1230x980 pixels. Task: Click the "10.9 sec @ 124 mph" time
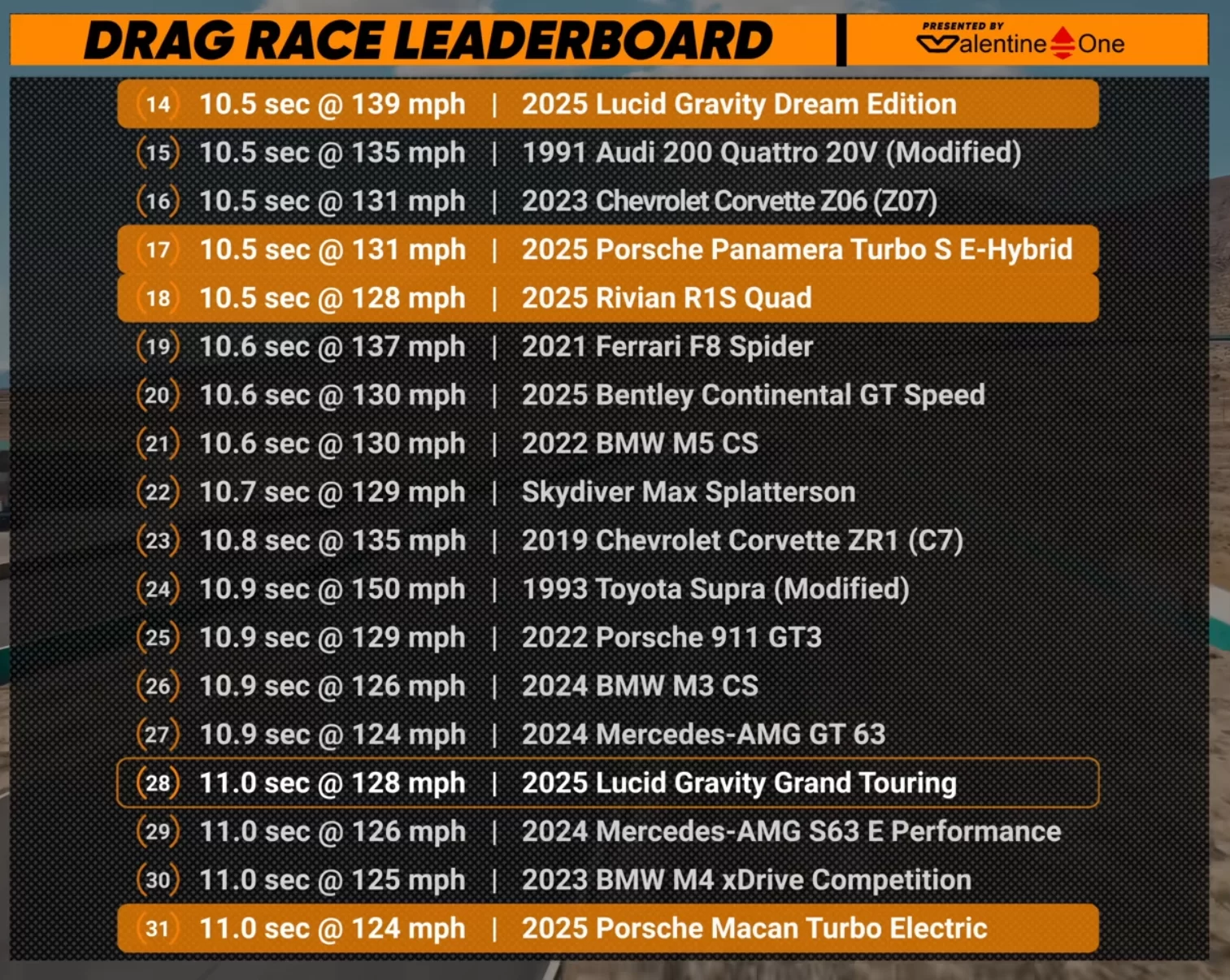(x=332, y=735)
